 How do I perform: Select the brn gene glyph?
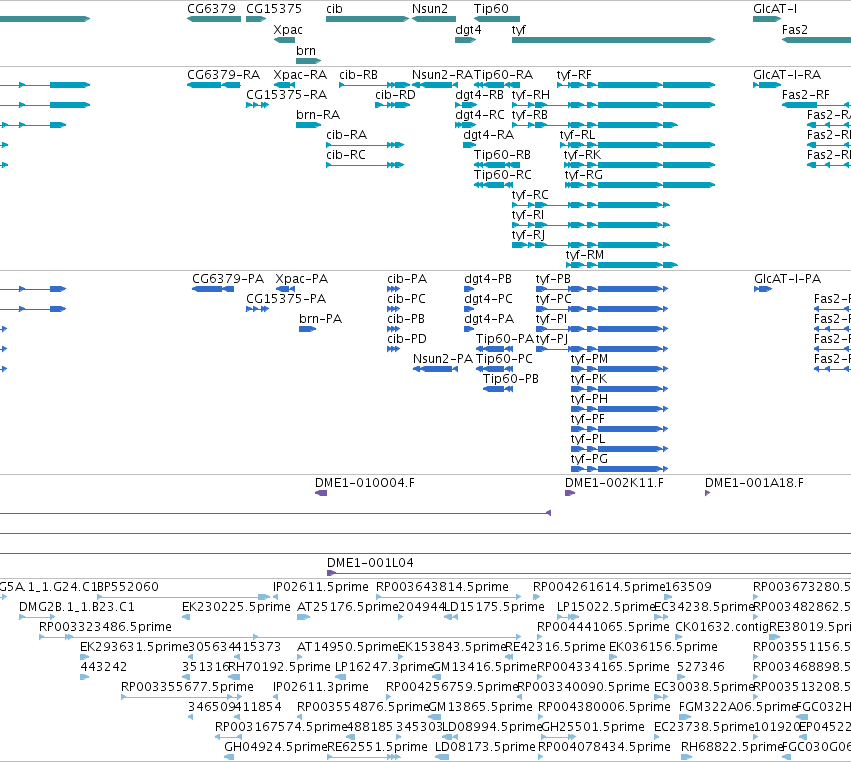pyautogui.click(x=309, y=61)
